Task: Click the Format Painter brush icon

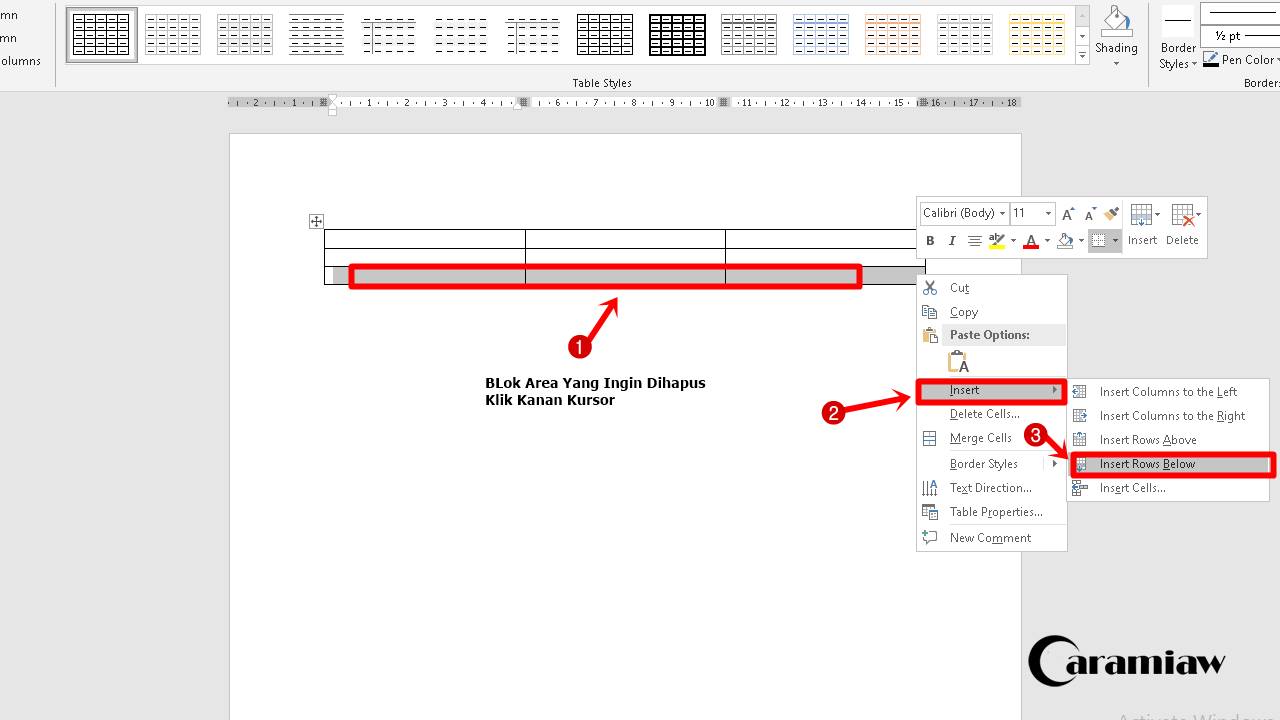Action: coord(1111,214)
